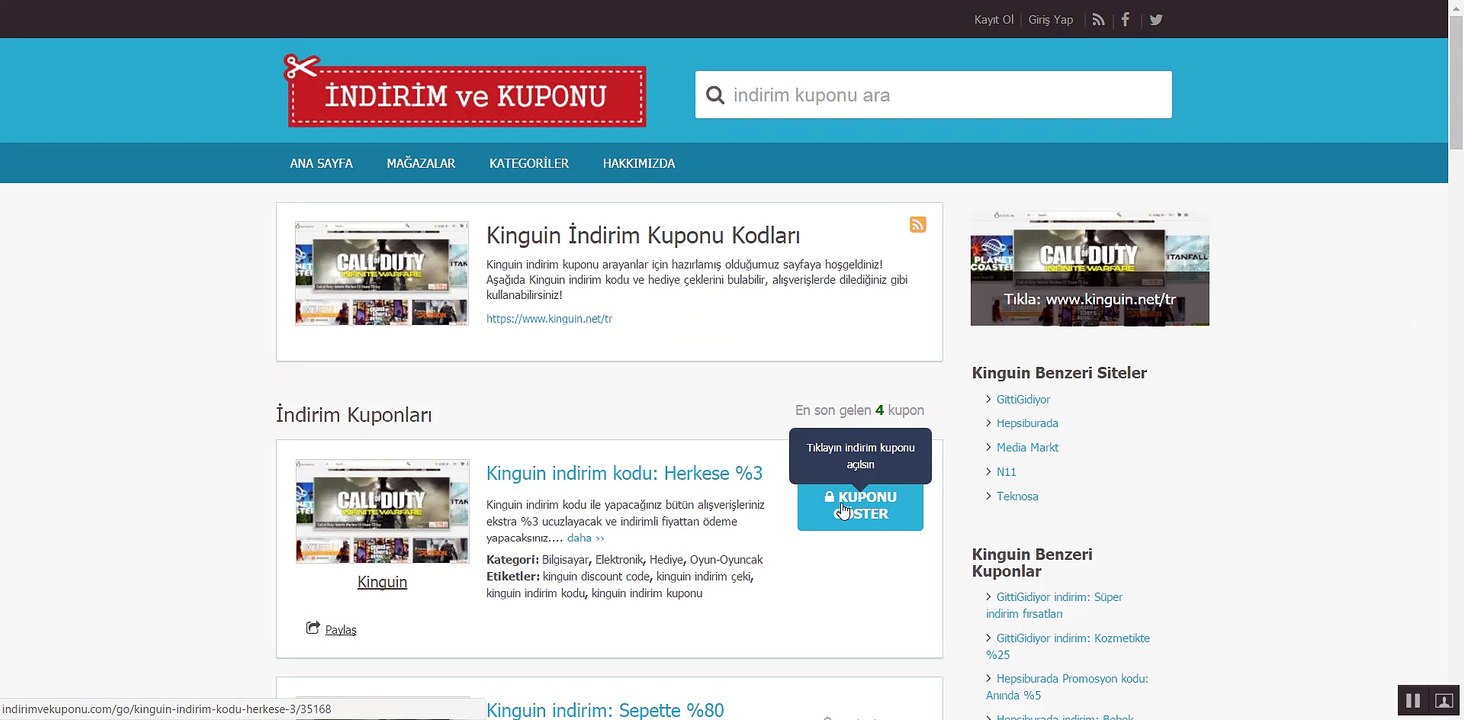Click the Kinguin Benzeri Siteler heading

point(1059,373)
